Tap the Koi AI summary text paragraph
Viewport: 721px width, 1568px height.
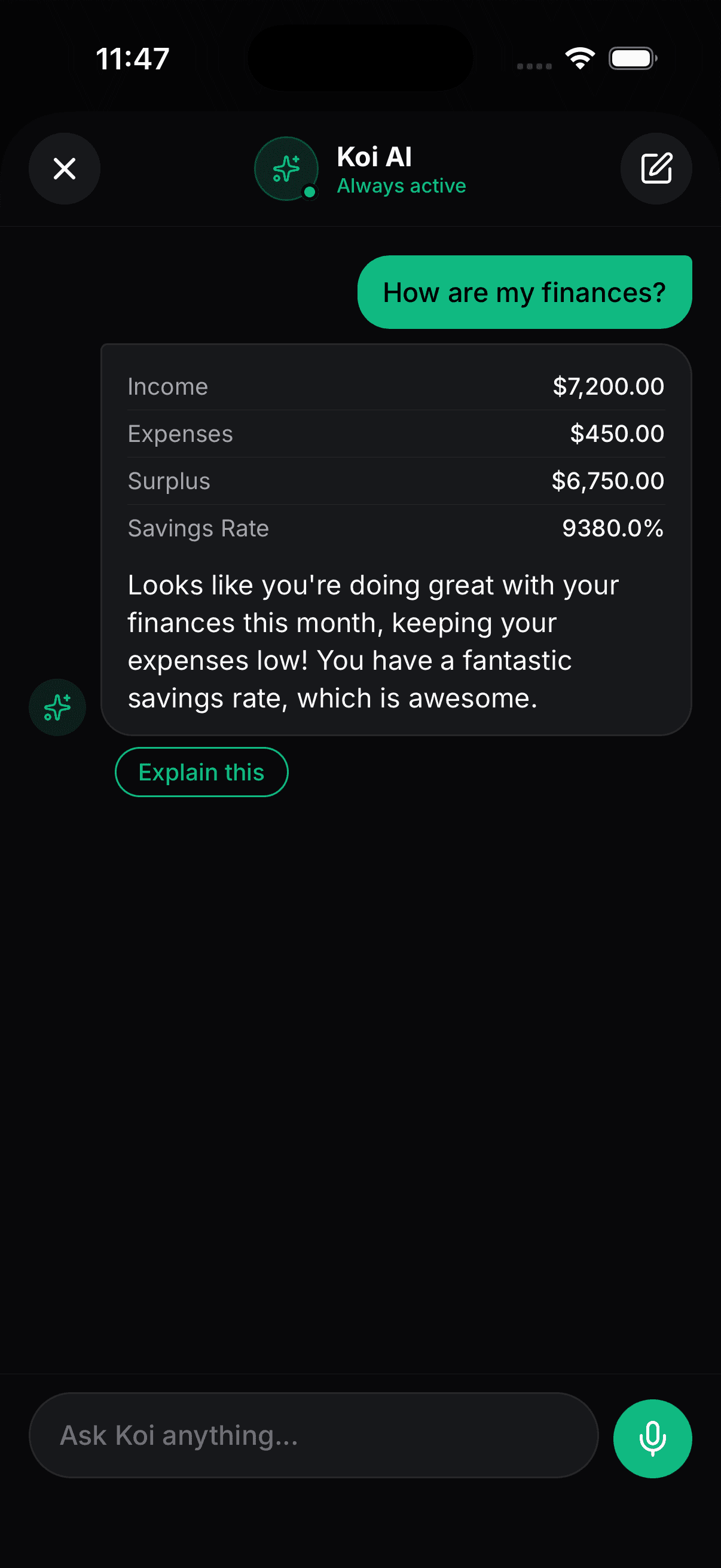point(372,642)
